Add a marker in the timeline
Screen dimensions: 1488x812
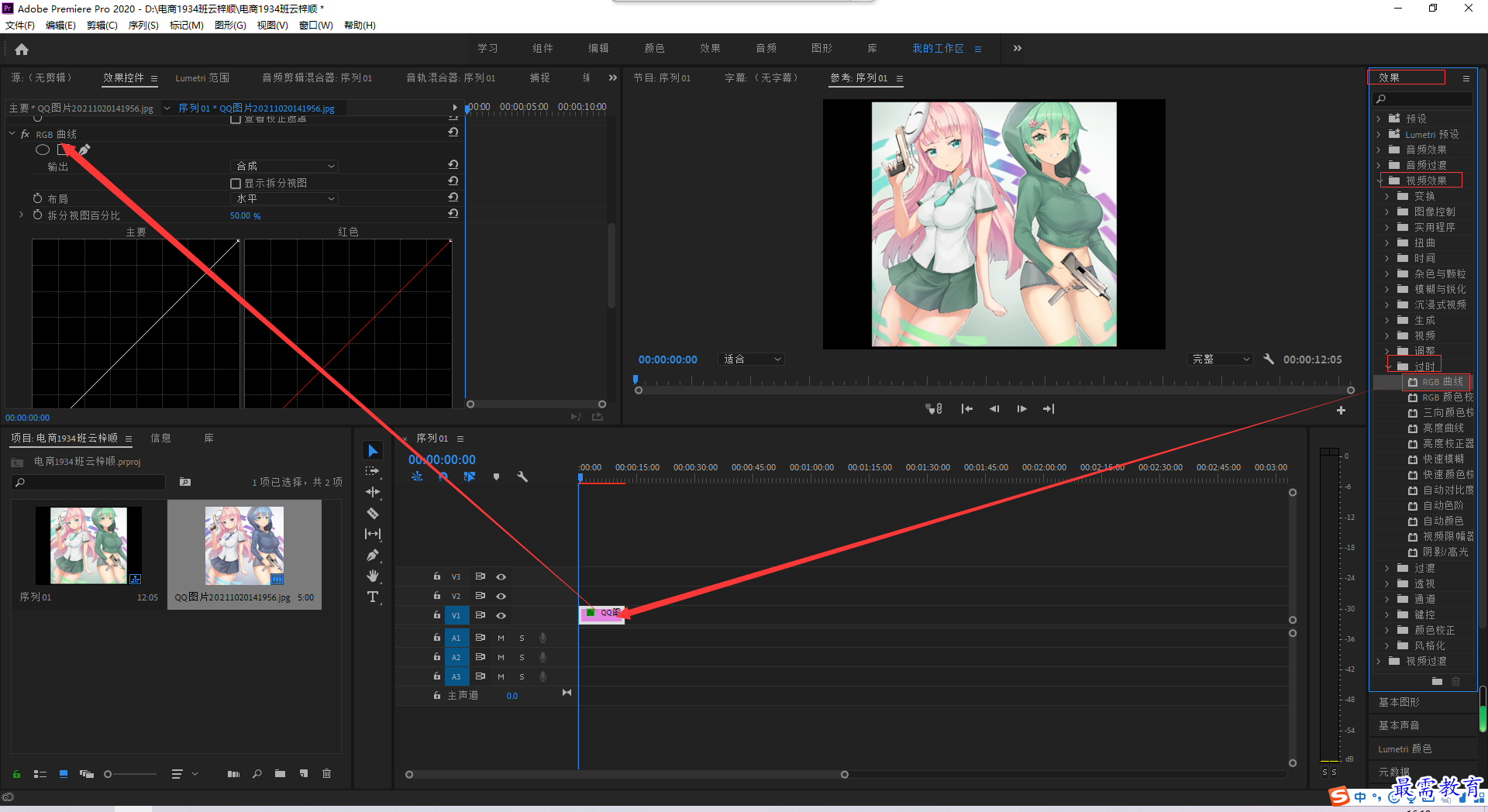click(496, 477)
